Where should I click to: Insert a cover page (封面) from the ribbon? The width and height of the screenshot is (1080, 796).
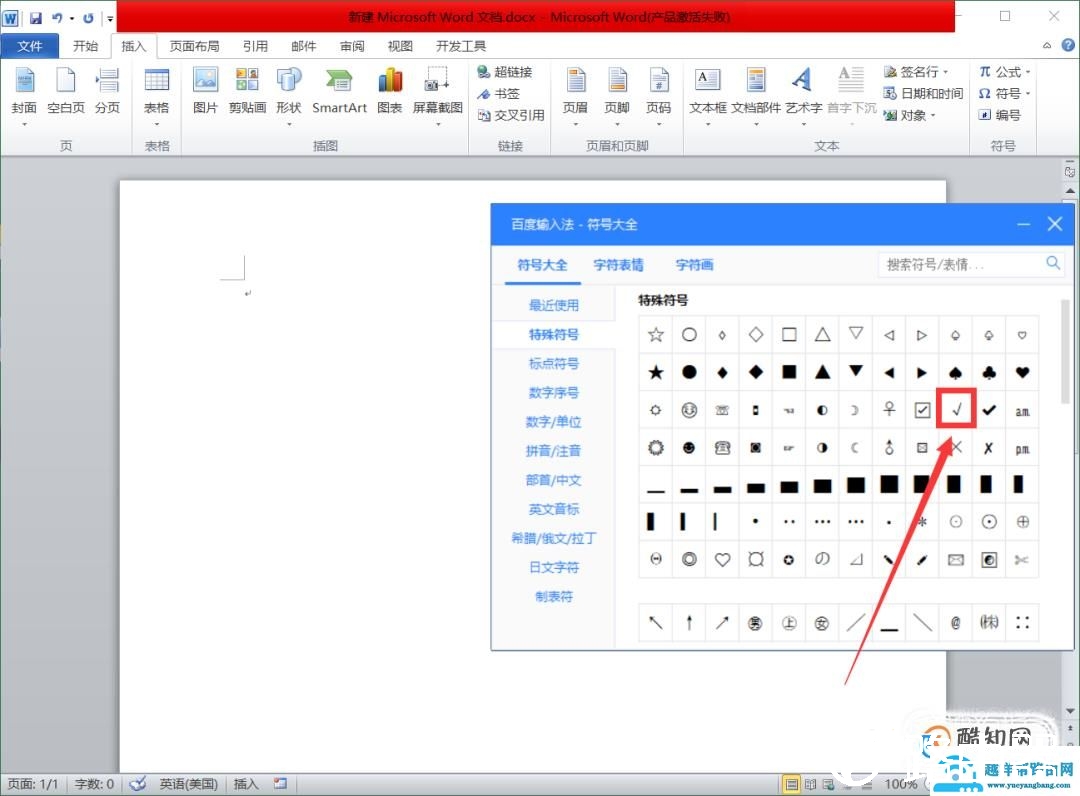click(24, 92)
